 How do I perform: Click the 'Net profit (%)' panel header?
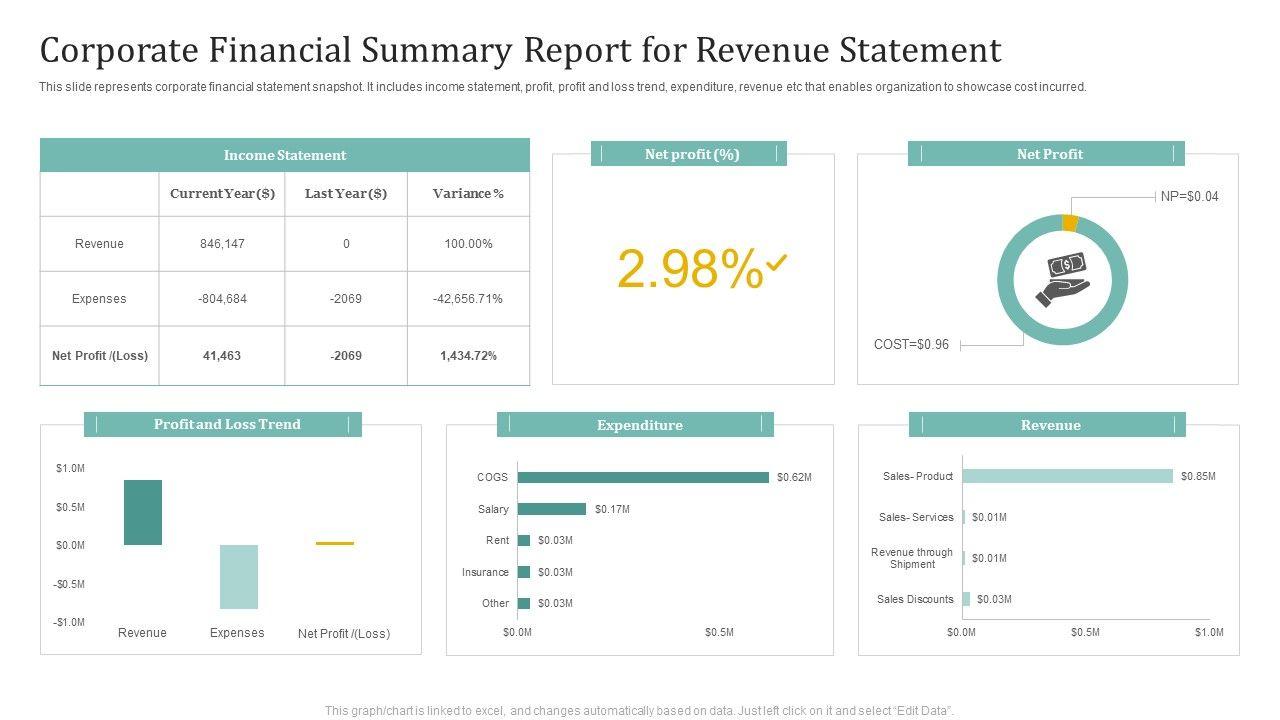[691, 154]
